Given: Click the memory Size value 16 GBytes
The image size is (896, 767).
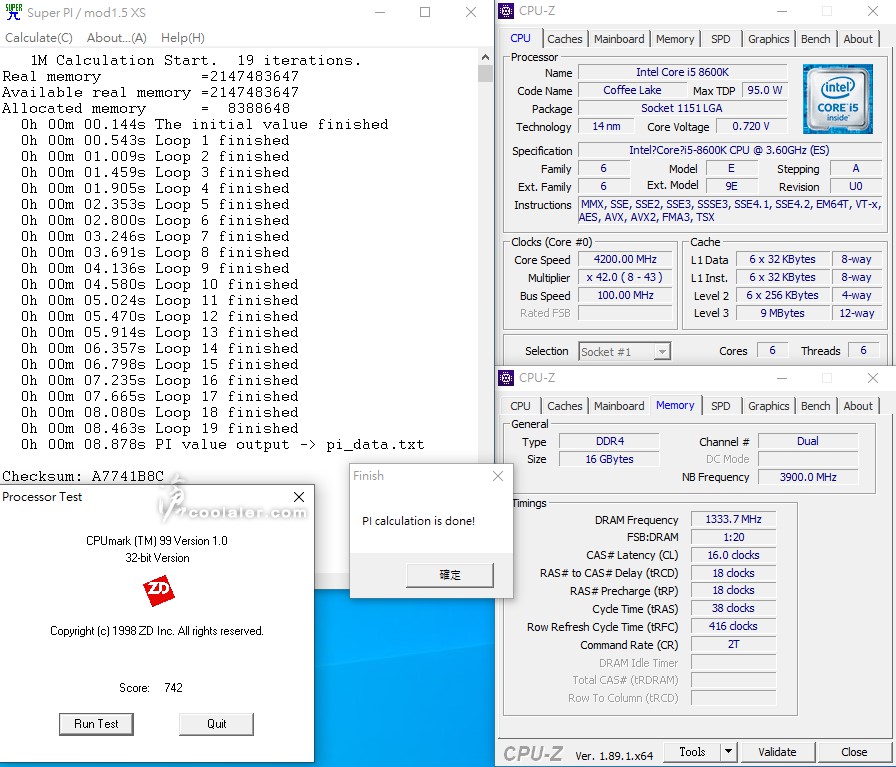Looking at the screenshot, I should pyautogui.click(x=609, y=459).
